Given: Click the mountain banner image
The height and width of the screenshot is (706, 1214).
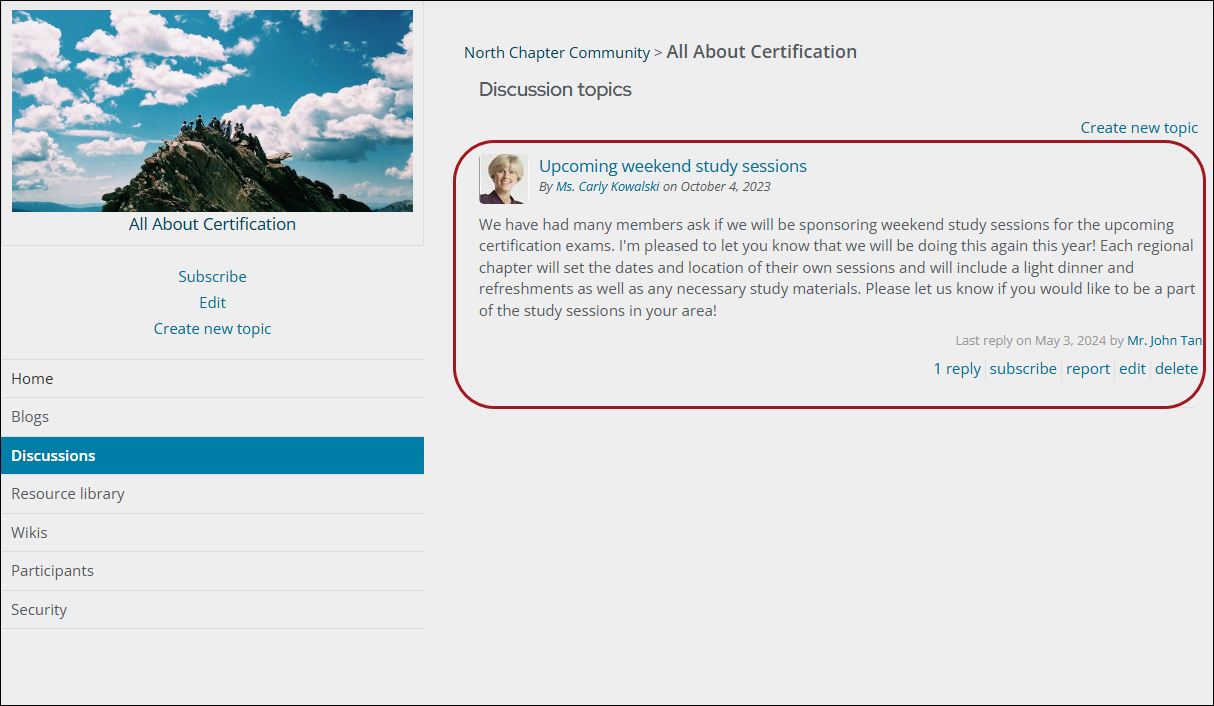Looking at the screenshot, I should click(x=212, y=111).
